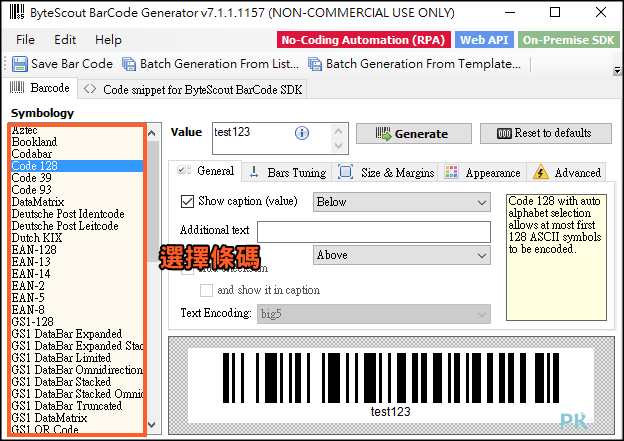624x441 pixels.
Task: Click Batch Generation From Template in toolbar
Action: (x=415, y=64)
